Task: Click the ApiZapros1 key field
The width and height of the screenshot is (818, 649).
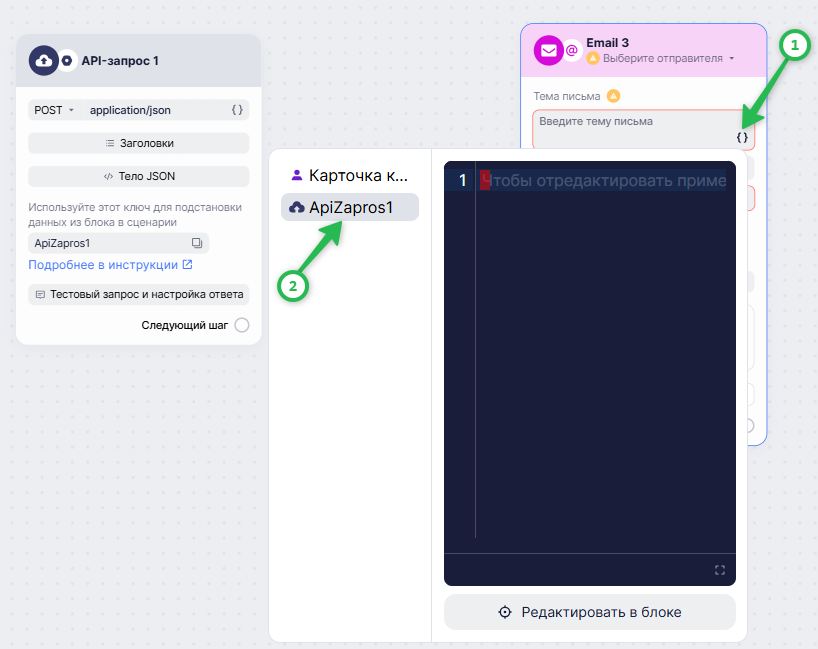Action: pyautogui.click(x=118, y=243)
